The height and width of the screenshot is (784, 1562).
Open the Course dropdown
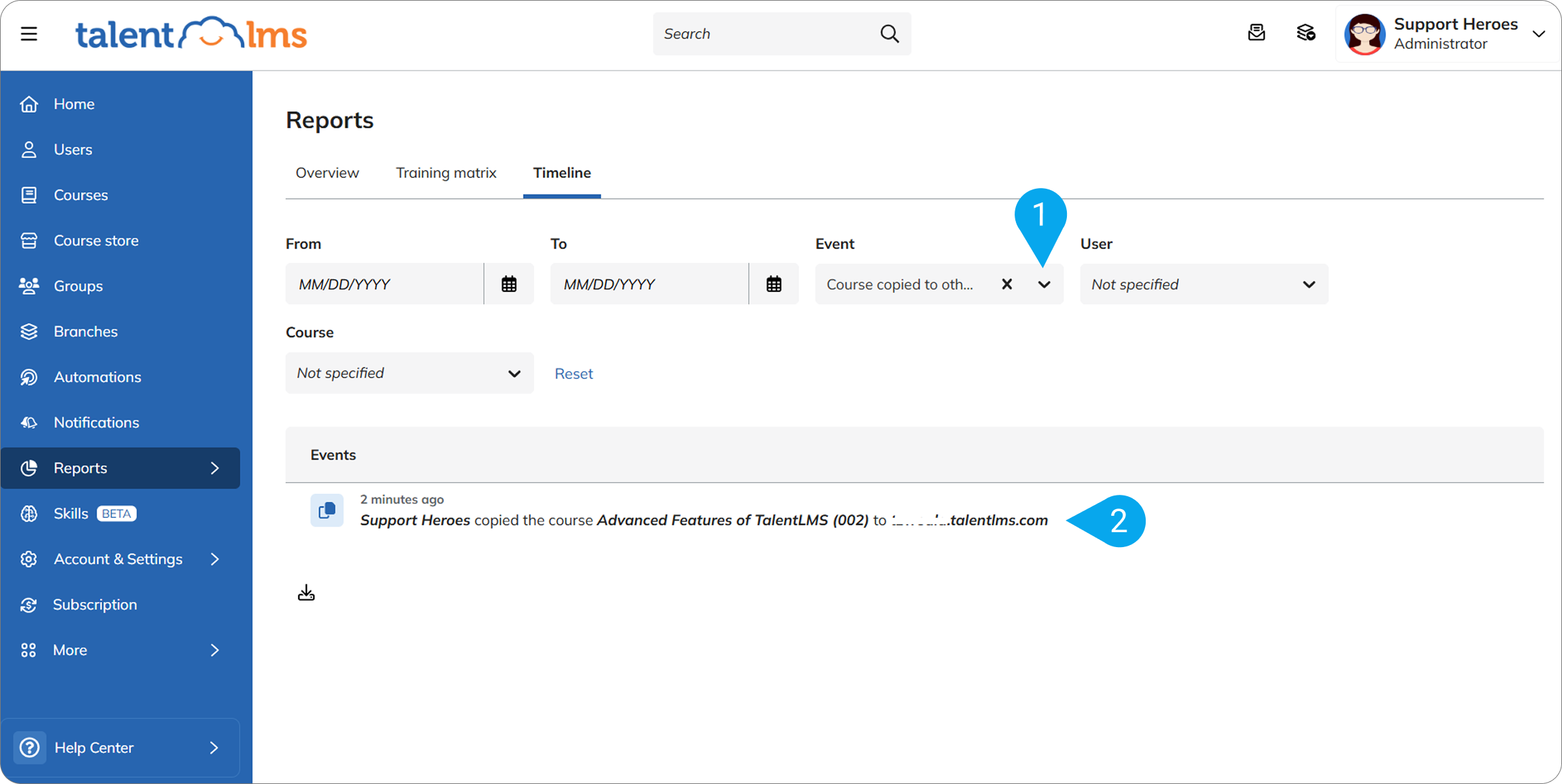(x=409, y=373)
